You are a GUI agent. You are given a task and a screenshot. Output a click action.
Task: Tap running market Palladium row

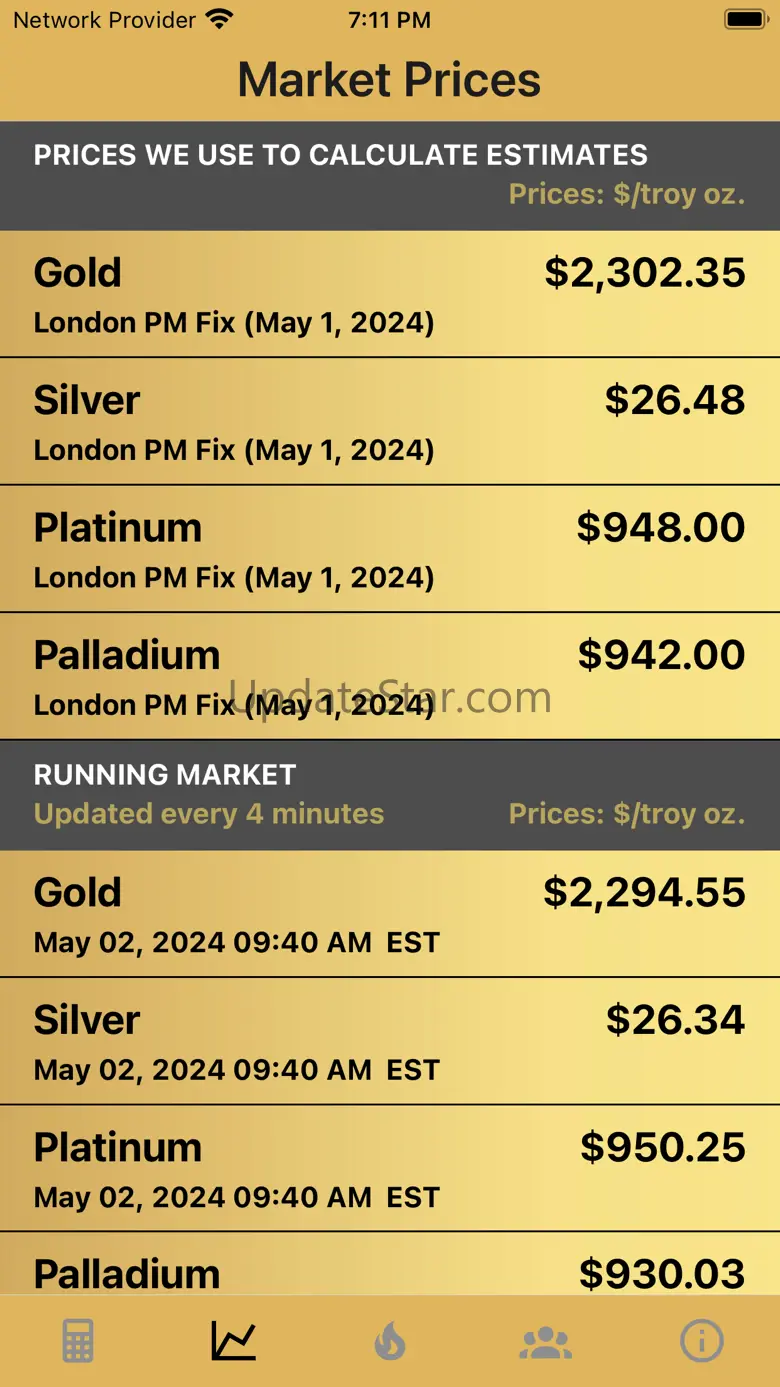(x=390, y=1270)
